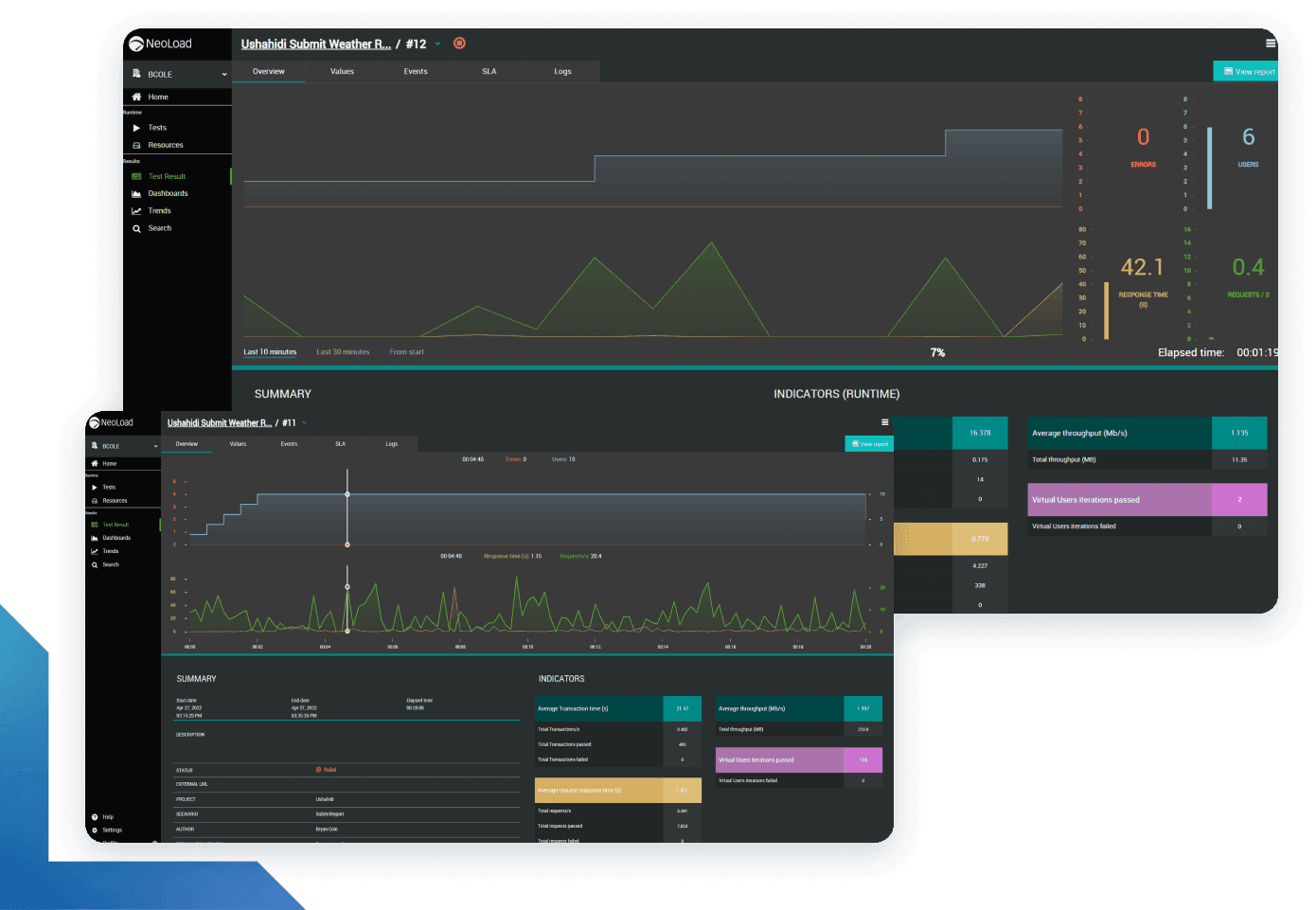This screenshot has width=1316, height=910.
Task: Open the test run #12 selector chevron
Action: click(437, 45)
